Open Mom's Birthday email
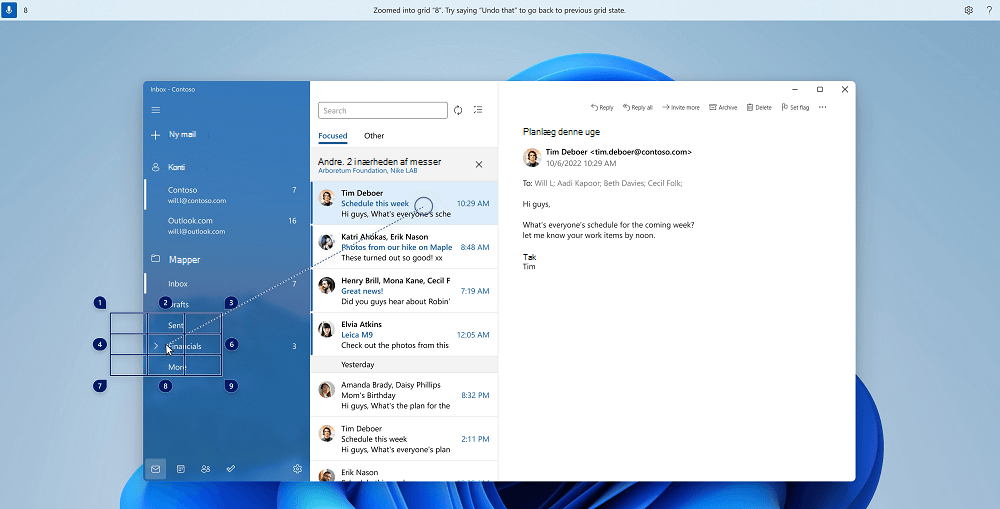This screenshot has width=1000, height=509. coord(404,395)
